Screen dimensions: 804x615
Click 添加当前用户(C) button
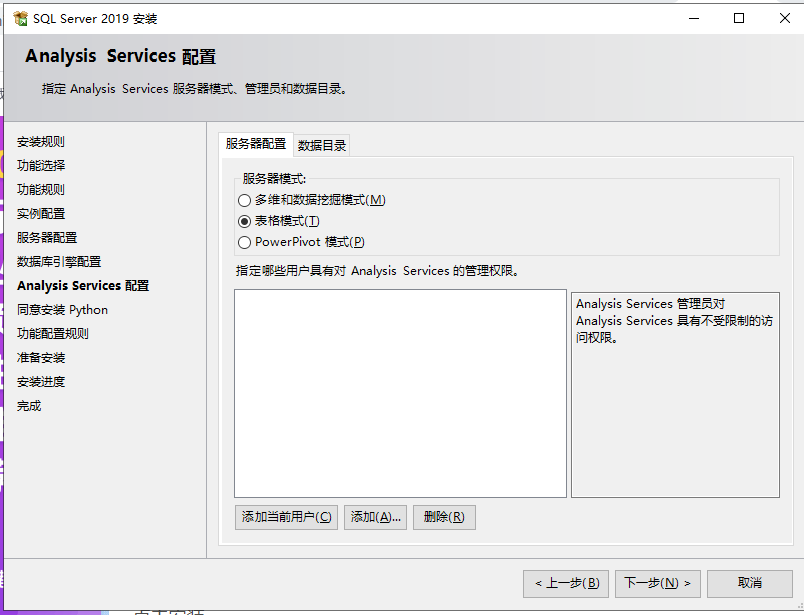286,517
